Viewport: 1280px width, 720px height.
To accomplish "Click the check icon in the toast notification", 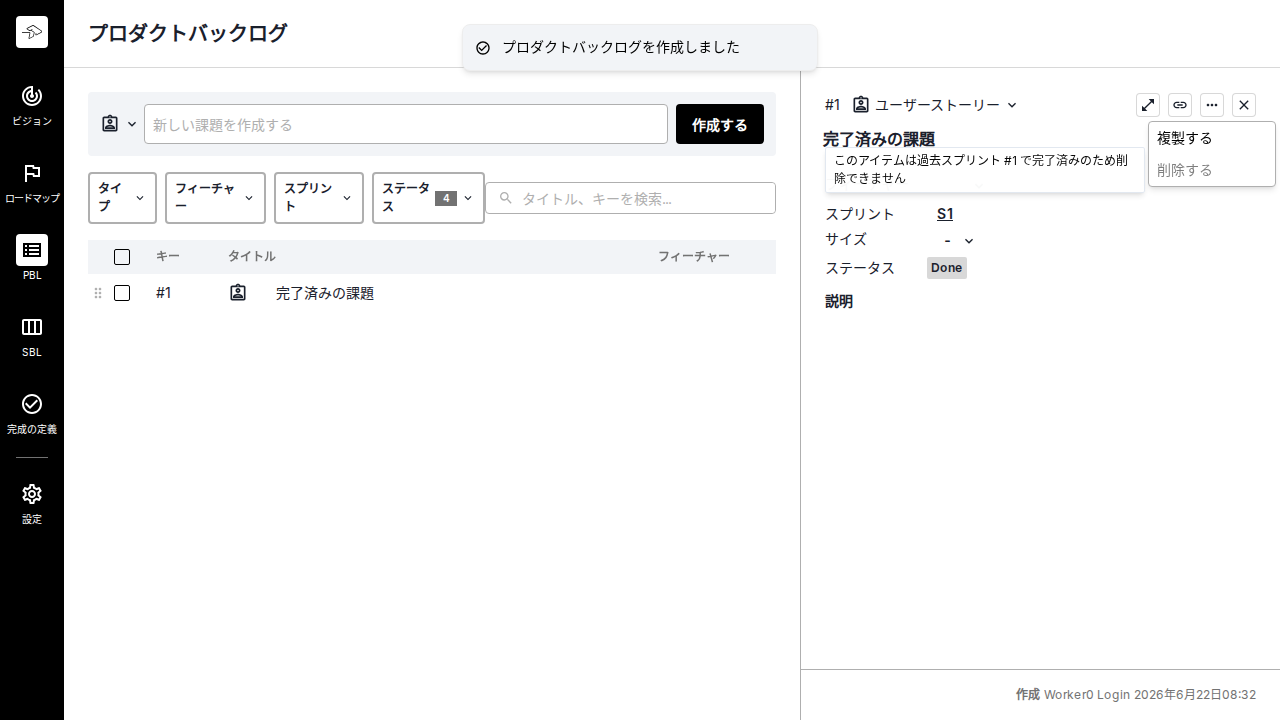I will pyautogui.click(x=483, y=48).
